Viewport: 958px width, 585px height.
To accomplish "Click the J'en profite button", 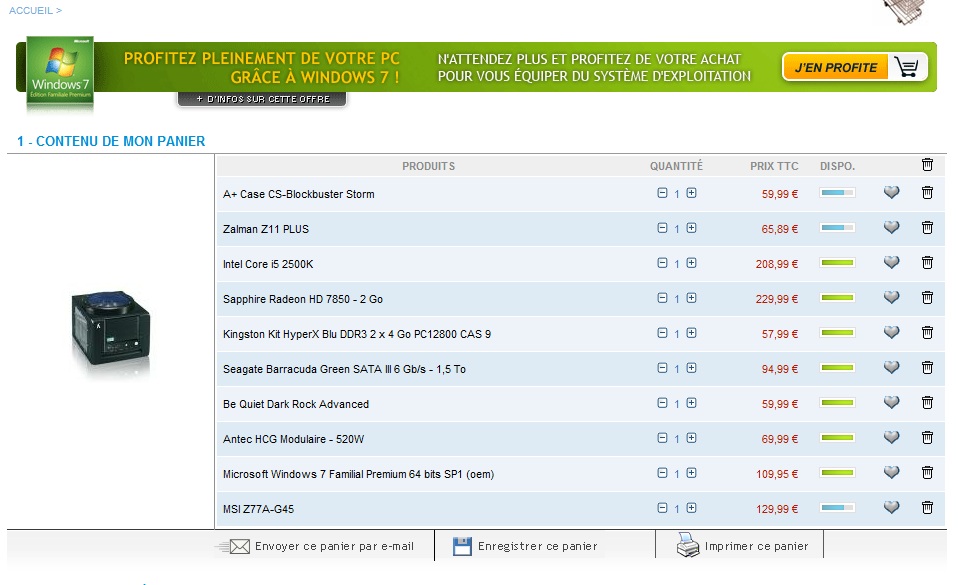I will (855, 67).
